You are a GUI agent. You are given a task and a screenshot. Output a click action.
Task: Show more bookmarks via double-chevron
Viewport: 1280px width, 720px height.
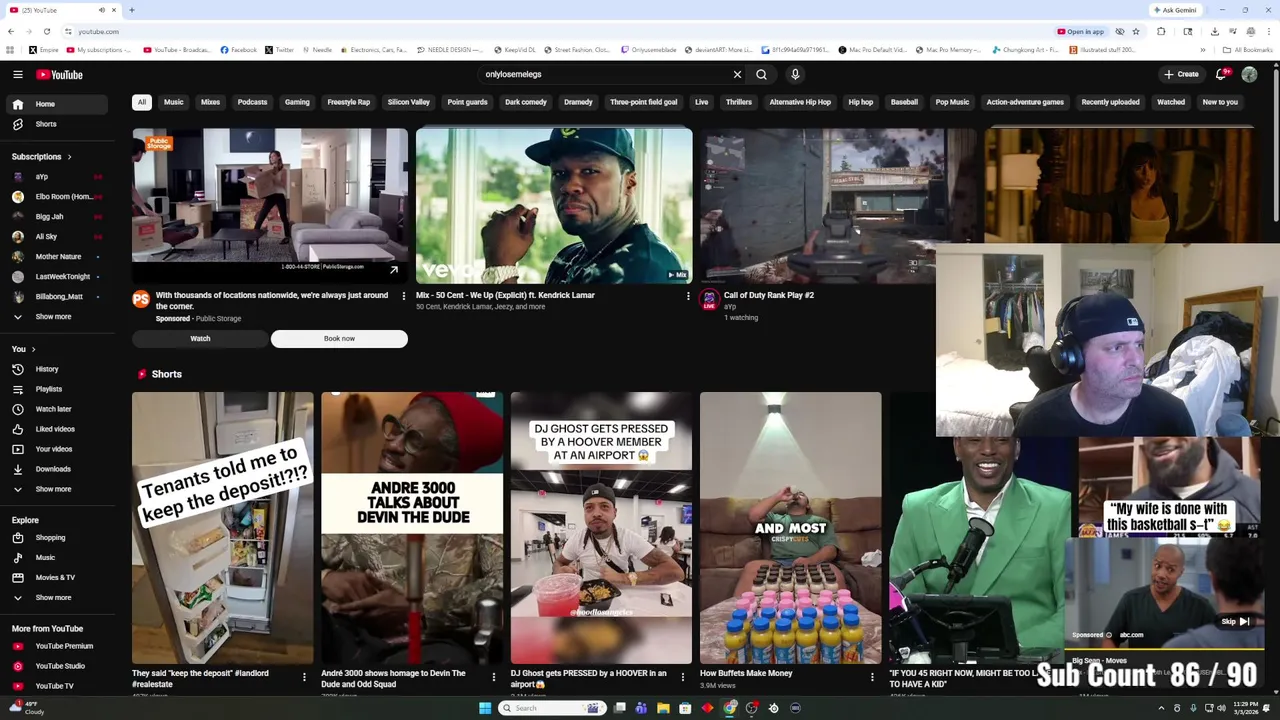coord(1203,50)
